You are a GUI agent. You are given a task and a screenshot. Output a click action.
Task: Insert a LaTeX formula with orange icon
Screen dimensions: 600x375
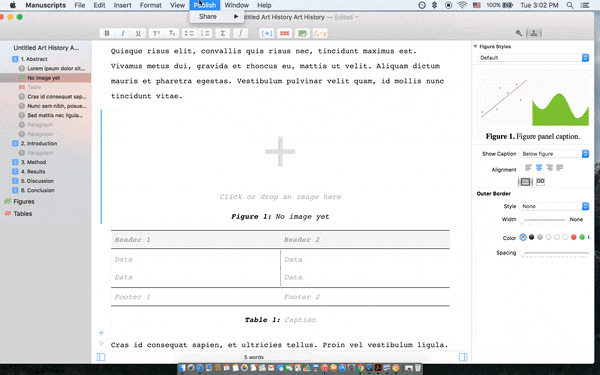[320, 33]
